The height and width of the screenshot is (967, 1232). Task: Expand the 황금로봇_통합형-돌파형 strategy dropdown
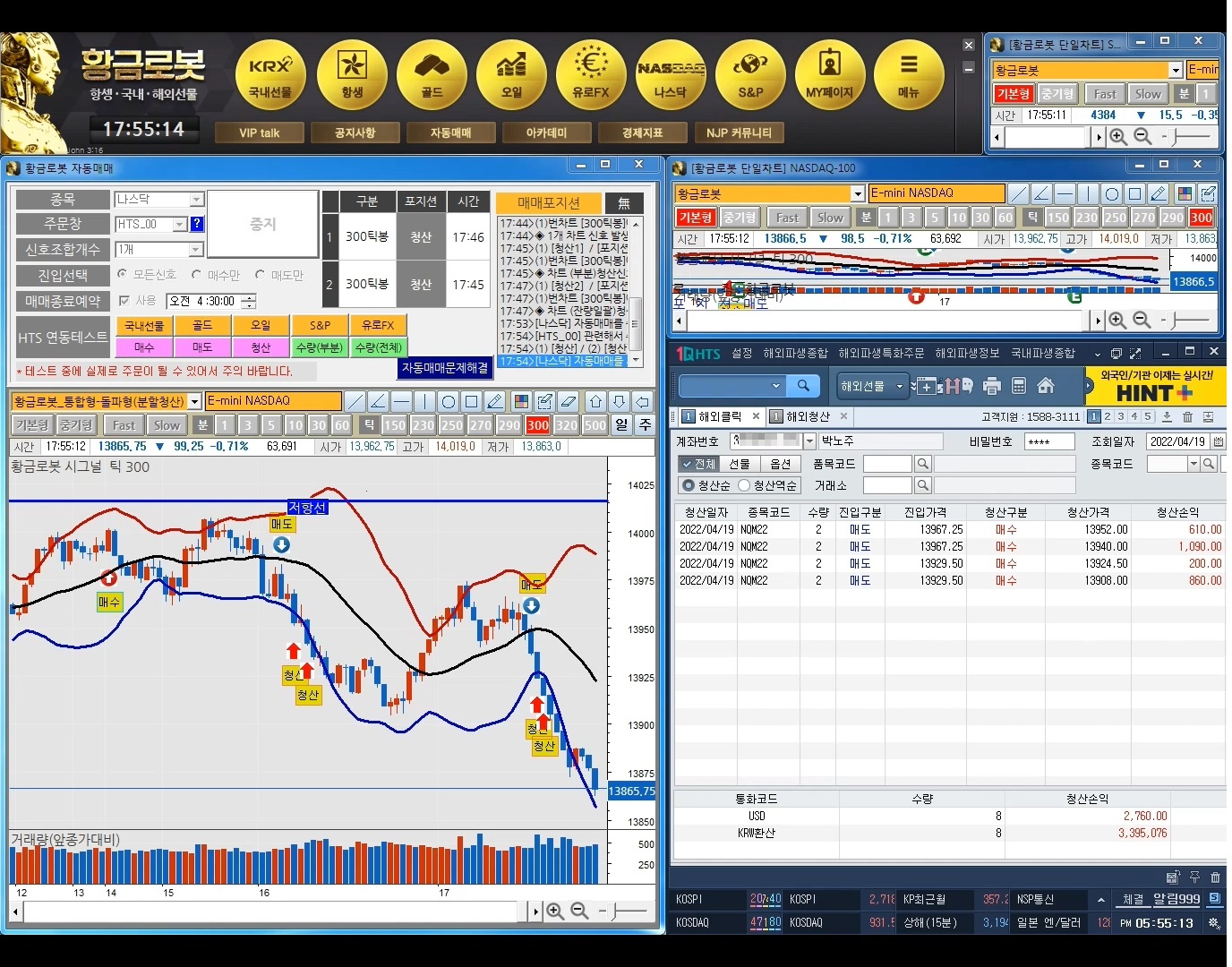pos(194,402)
